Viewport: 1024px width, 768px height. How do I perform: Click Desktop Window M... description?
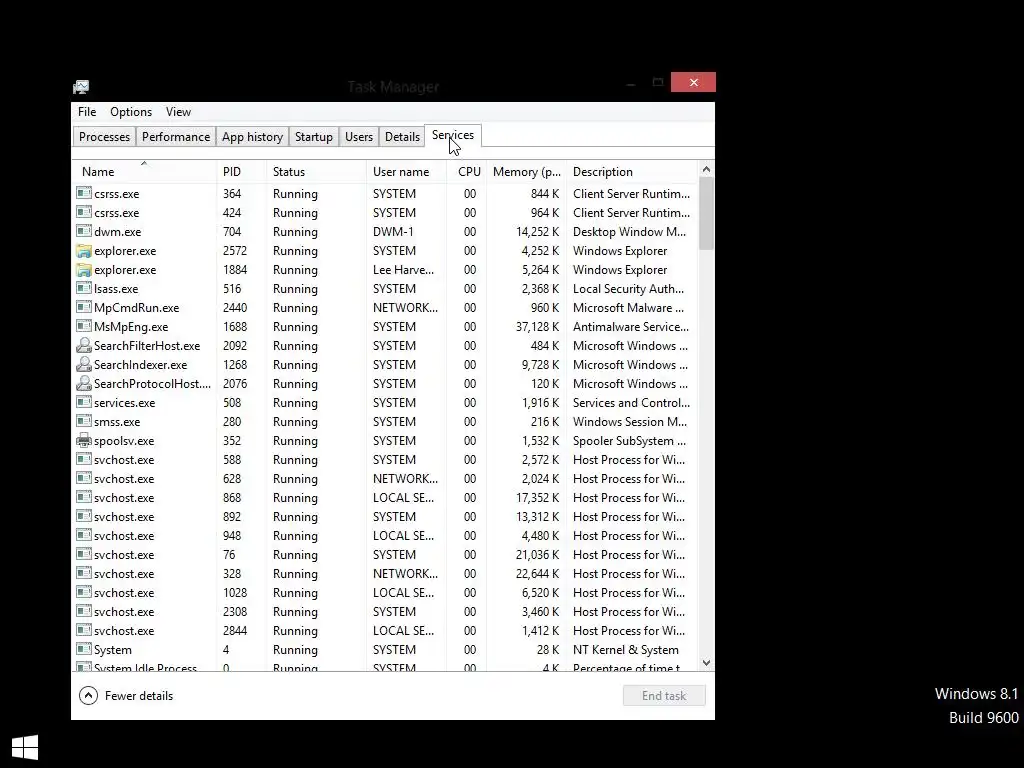(629, 232)
